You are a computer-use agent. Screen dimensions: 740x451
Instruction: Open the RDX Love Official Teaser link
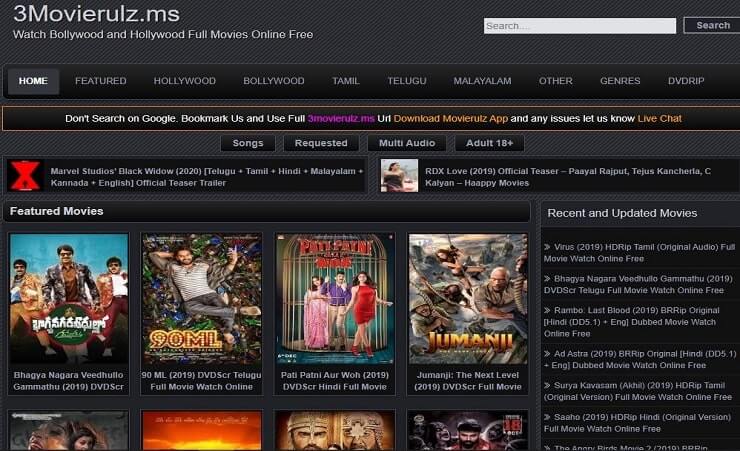tap(568, 177)
